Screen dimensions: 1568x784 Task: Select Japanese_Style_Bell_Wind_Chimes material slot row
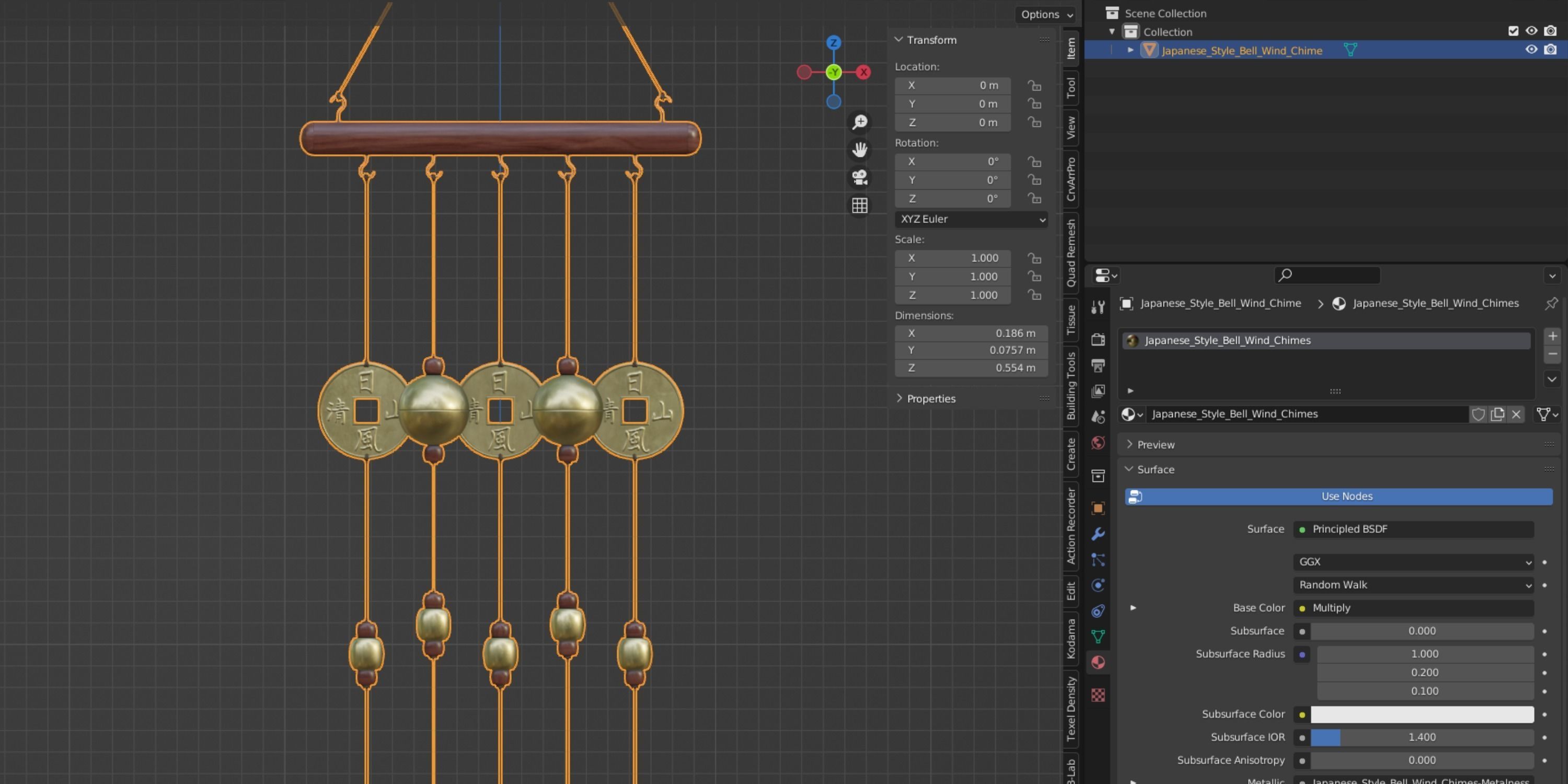coord(1327,341)
